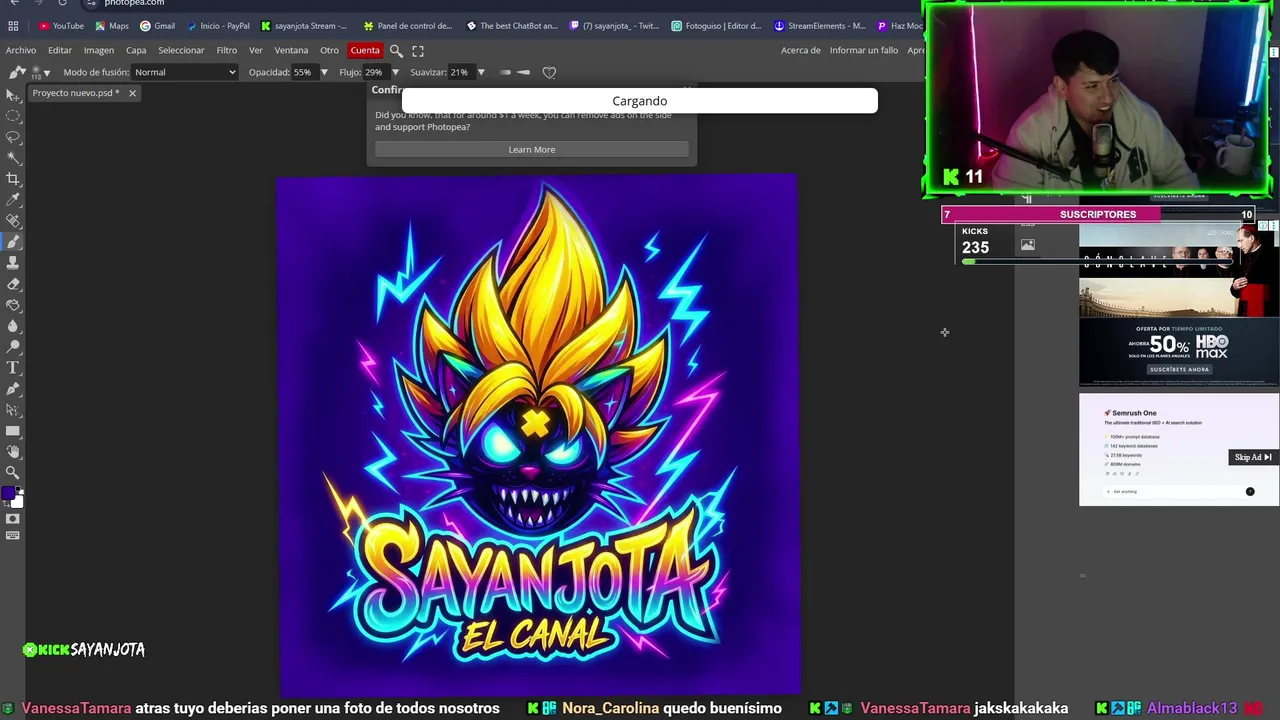
Task: Open the StreamElements bookmark
Action: (820, 26)
